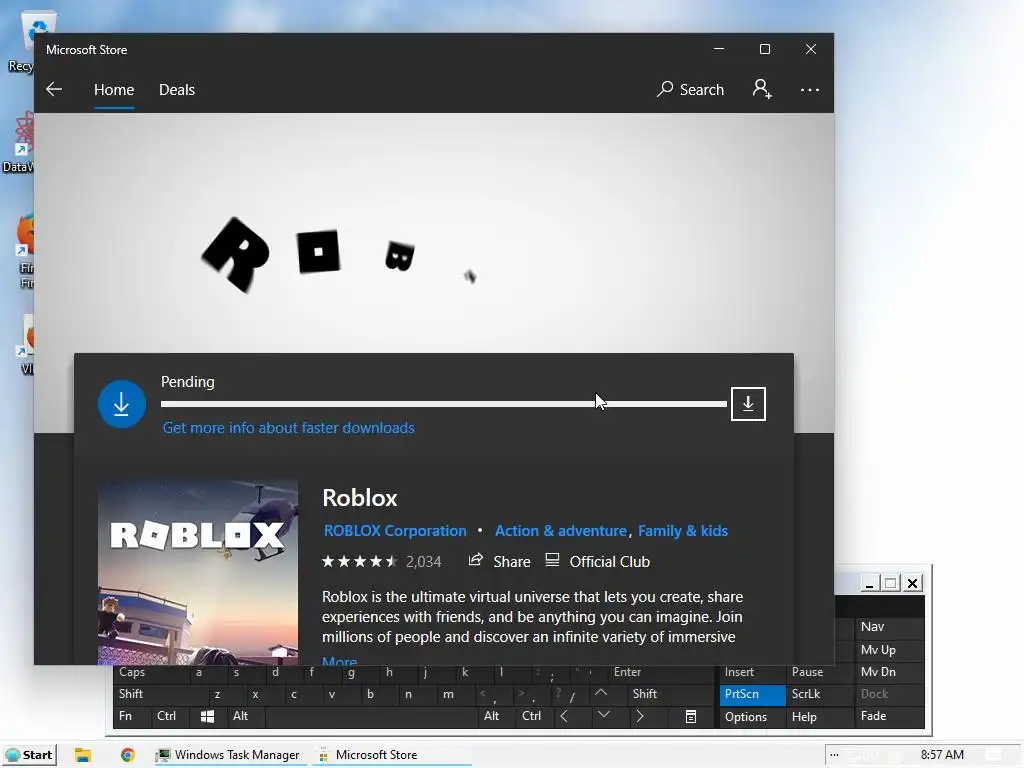1024x768 pixels.
Task: Show hidden tray icons with the three-dot overflow
Action: pyautogui.click(x=834, y=755)
